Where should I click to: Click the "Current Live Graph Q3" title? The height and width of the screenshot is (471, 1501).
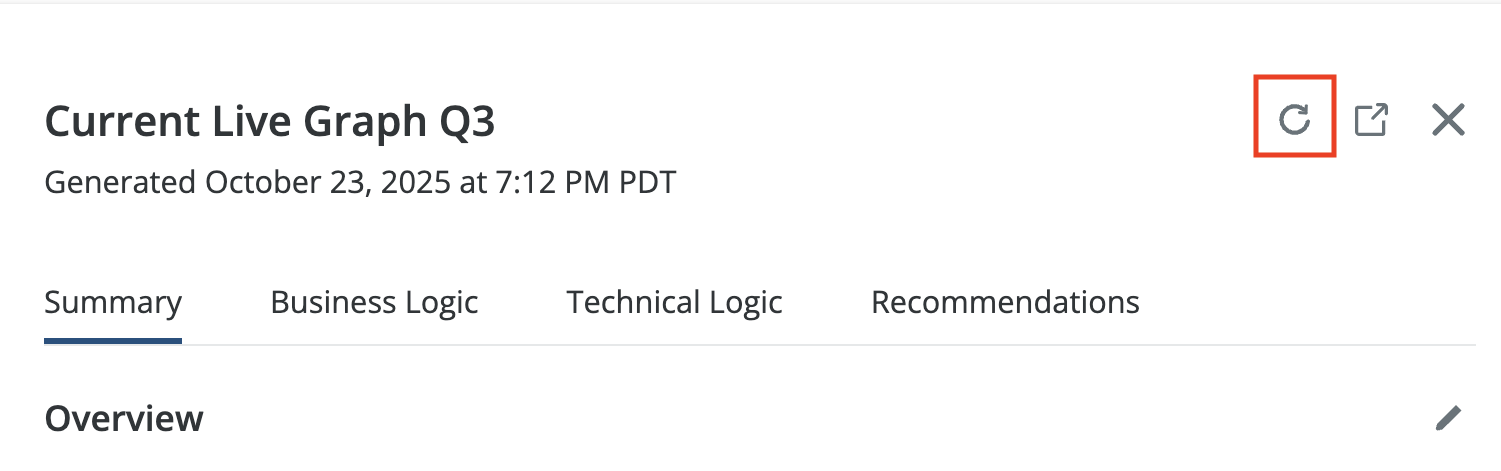click(270, 122)
